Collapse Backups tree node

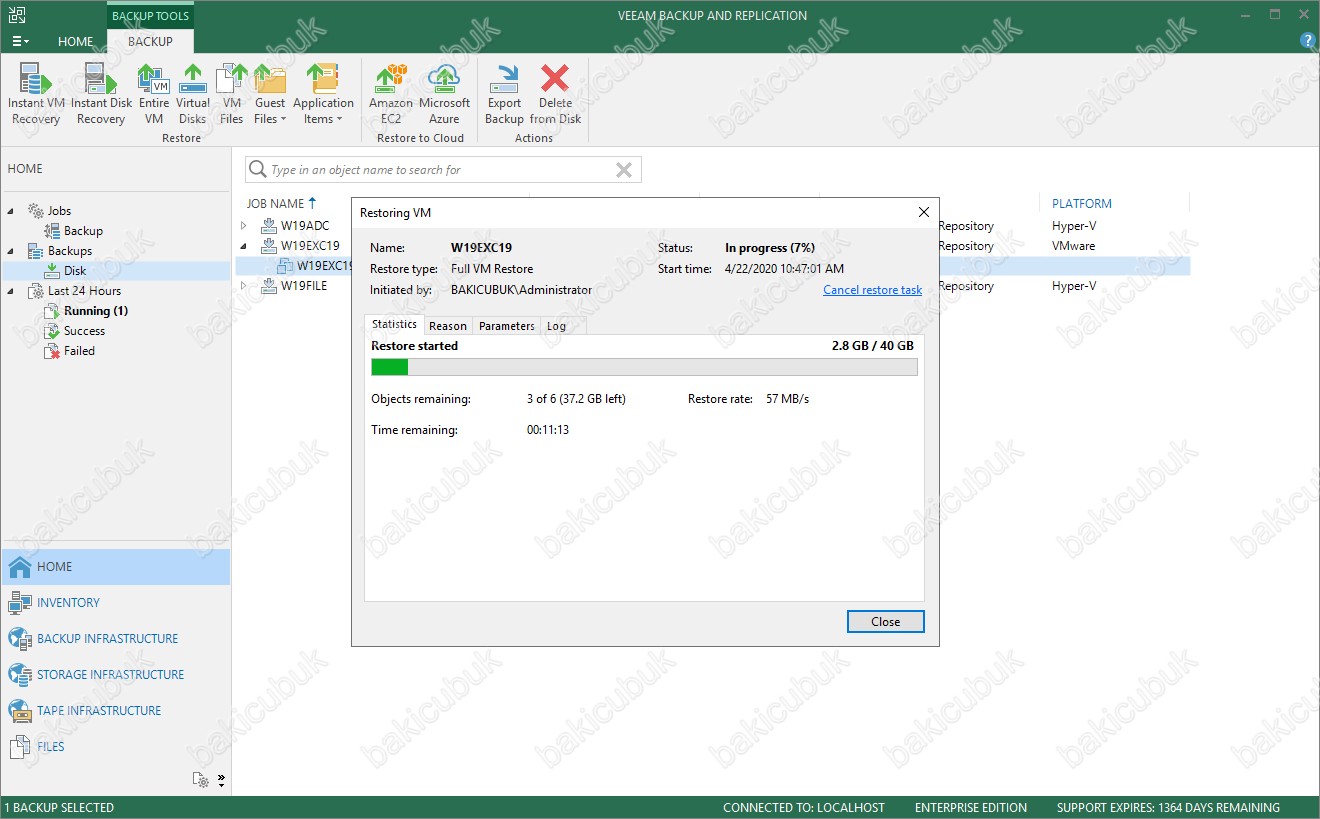tap(11, 251)
